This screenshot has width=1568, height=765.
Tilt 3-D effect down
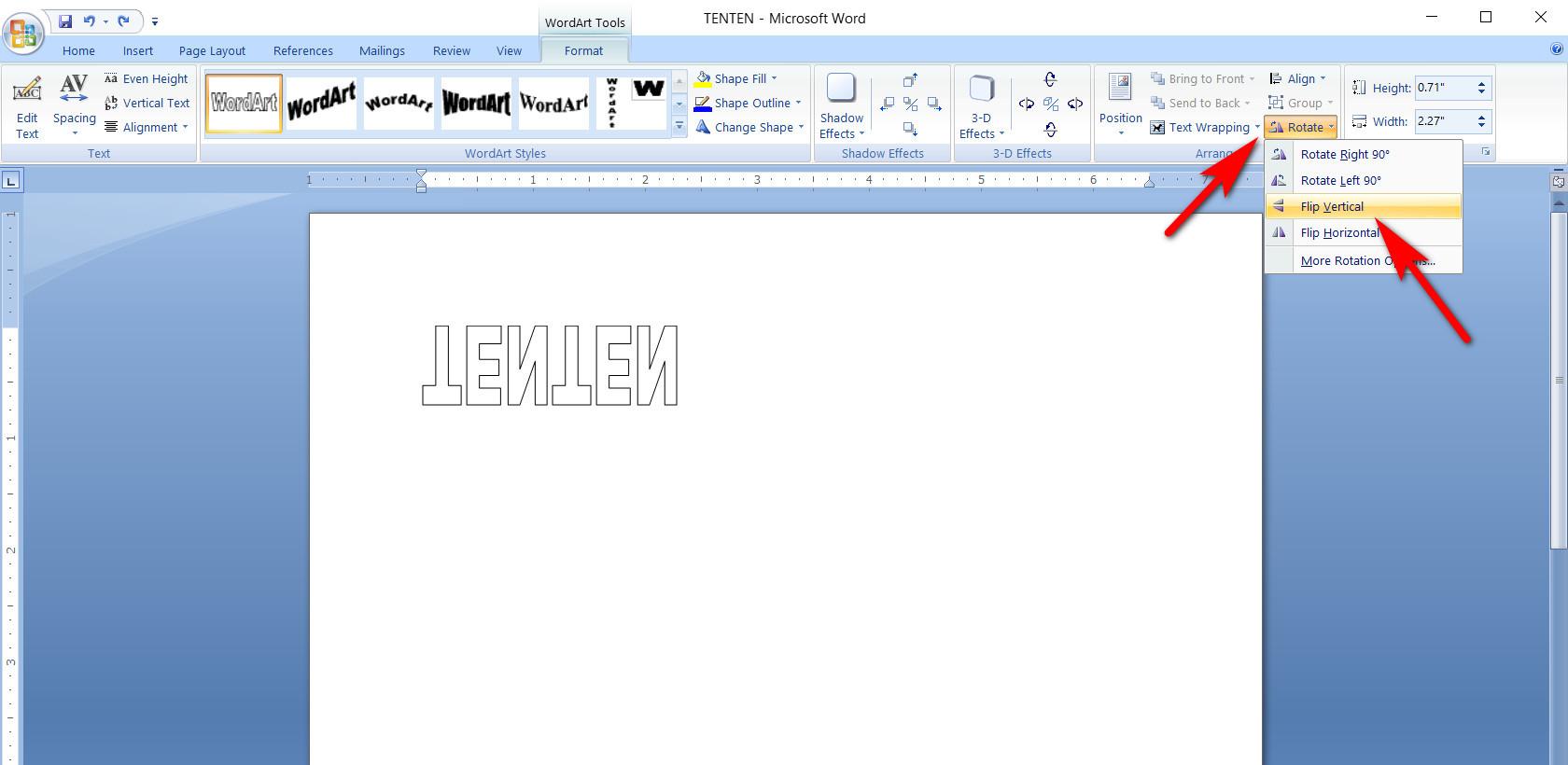[1050, 129]
